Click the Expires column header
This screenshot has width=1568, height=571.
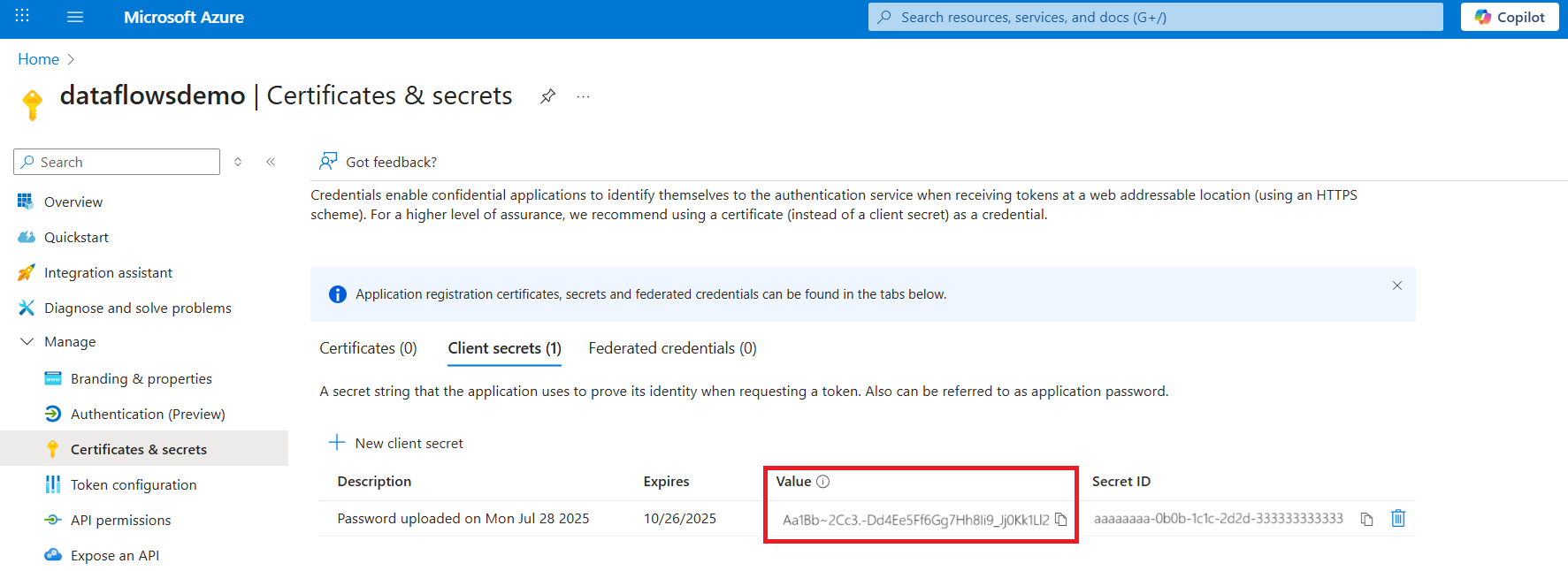tap(666, 481)
